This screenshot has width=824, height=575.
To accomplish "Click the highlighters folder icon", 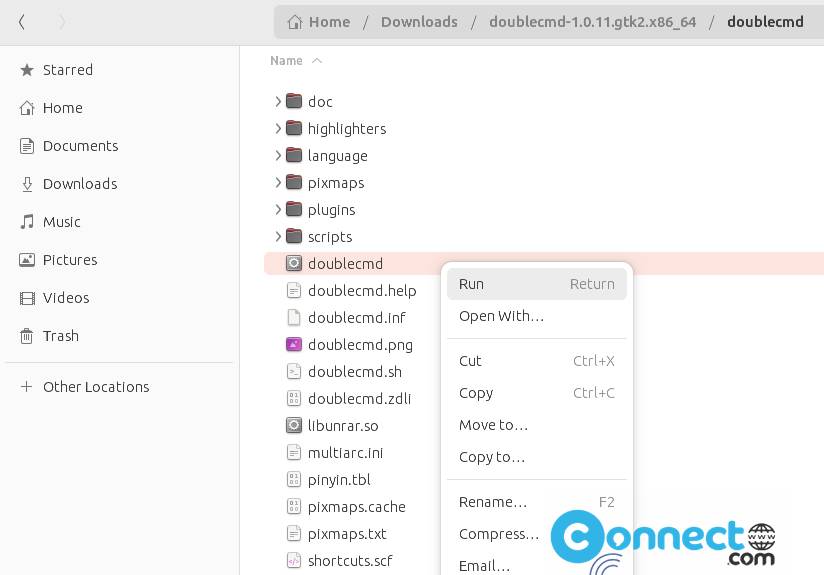I will pos(294,128).
